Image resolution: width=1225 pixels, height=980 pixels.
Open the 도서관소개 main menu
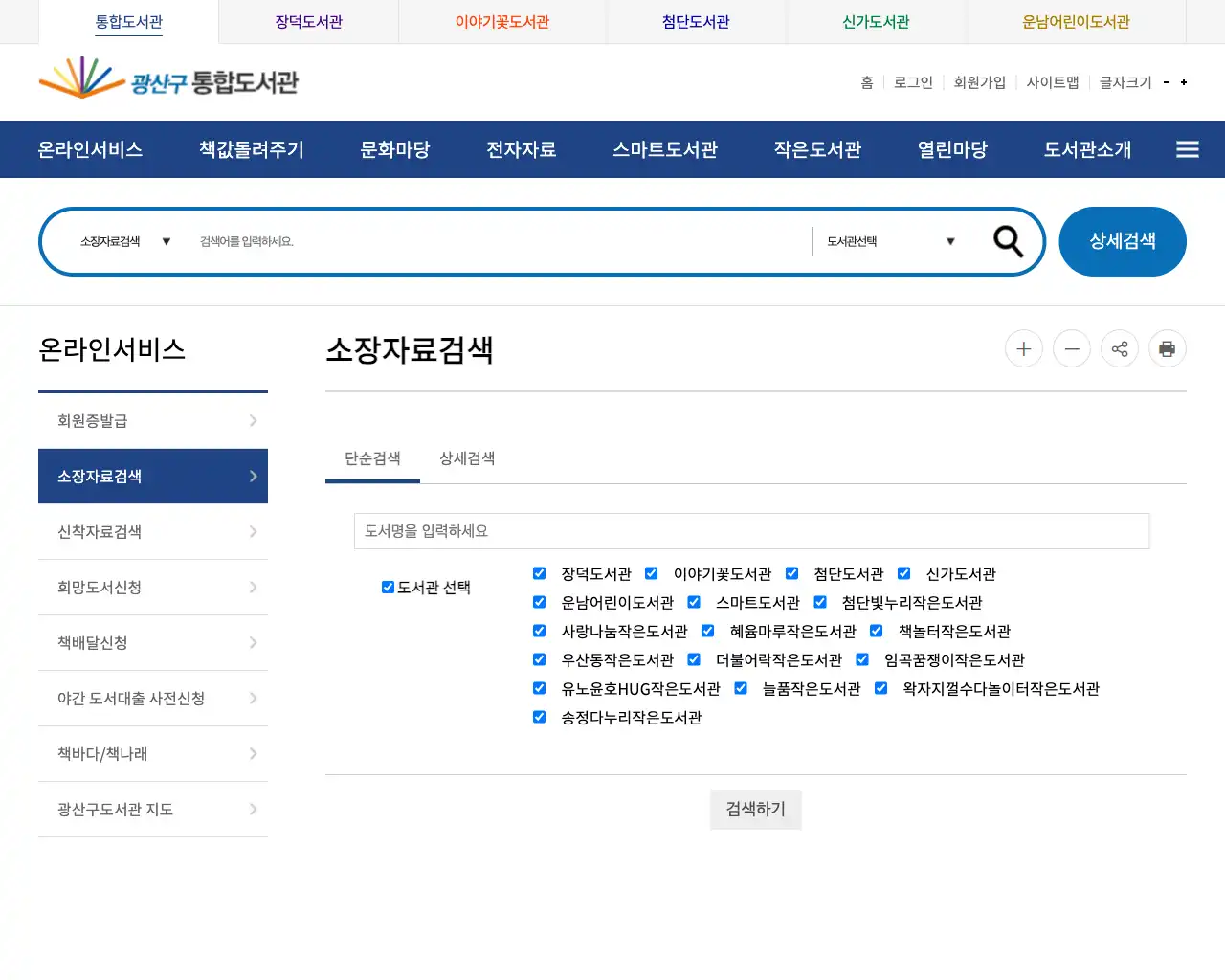tap(1088, 149)
